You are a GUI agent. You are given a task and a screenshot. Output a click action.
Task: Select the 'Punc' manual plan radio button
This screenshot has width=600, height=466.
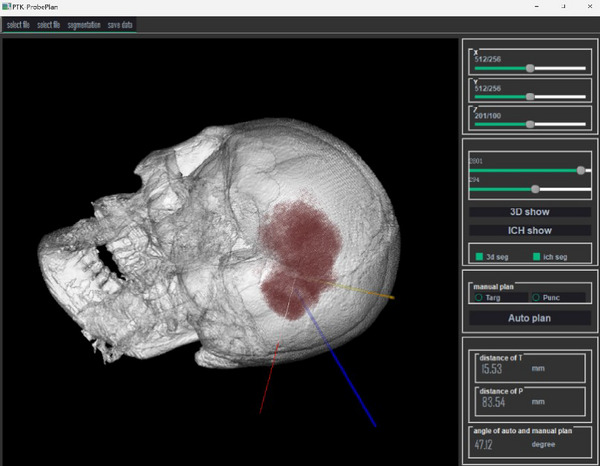[x=536, y=297]
